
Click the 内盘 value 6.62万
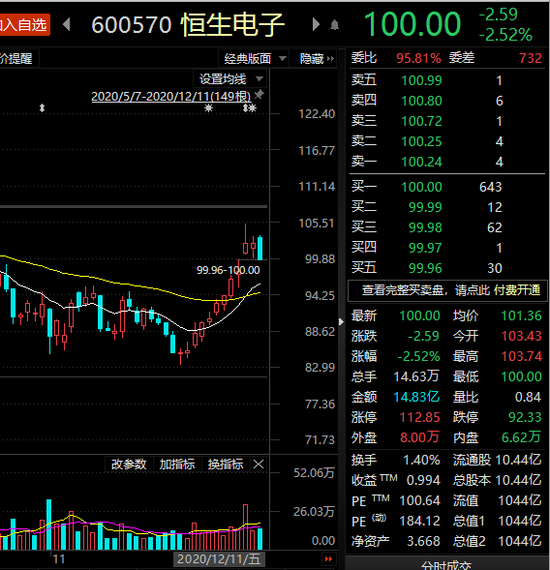tap(521, 437)
